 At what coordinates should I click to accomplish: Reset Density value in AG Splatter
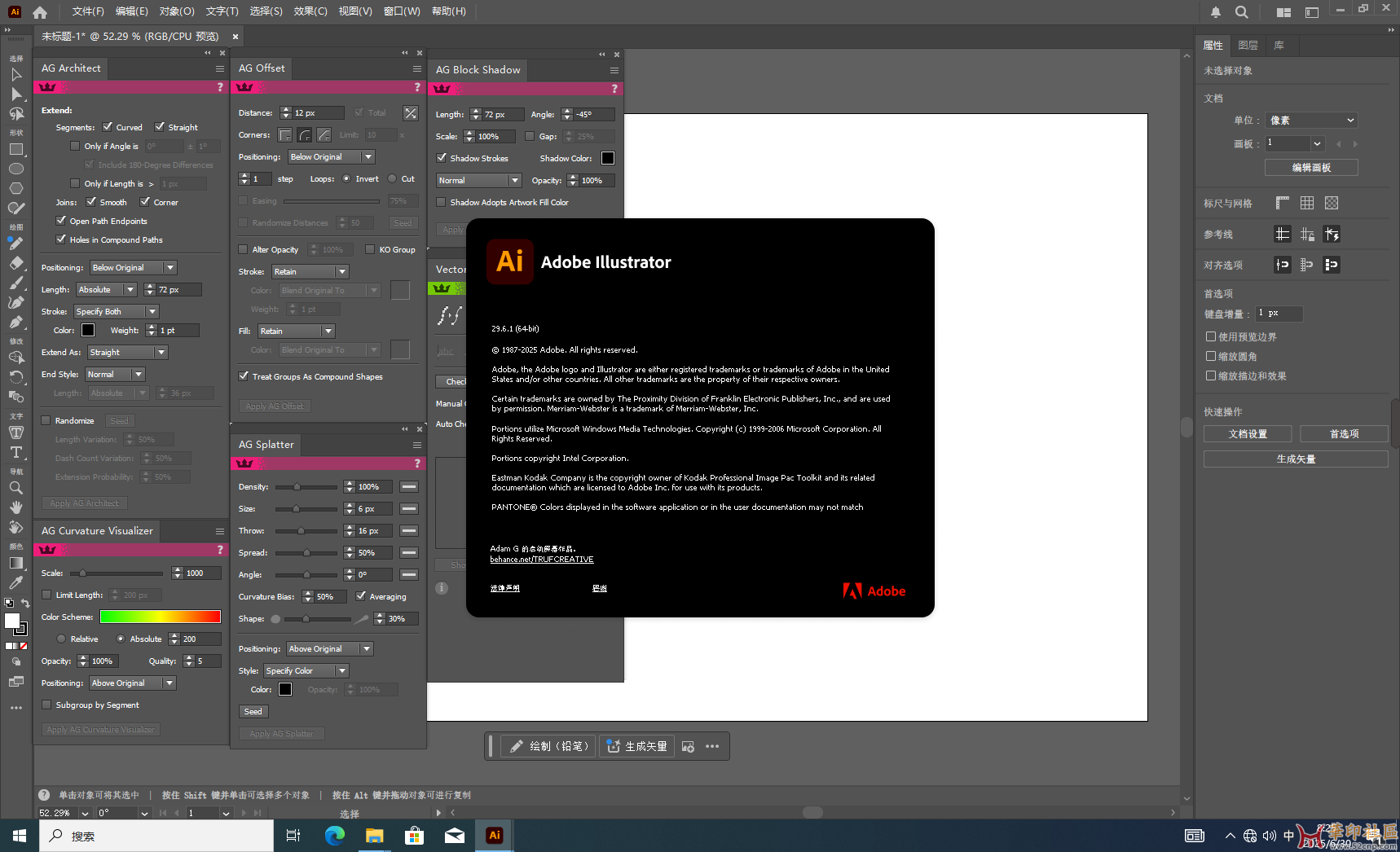[409, 487]
